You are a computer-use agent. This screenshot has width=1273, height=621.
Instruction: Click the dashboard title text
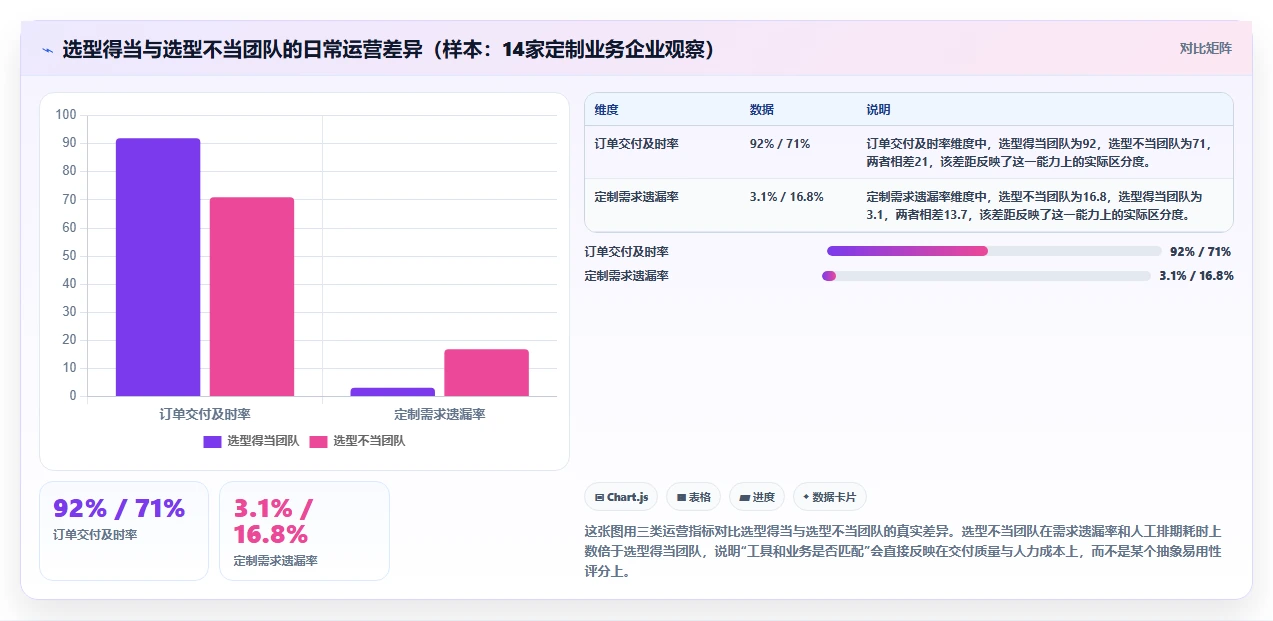coord(388,49)
